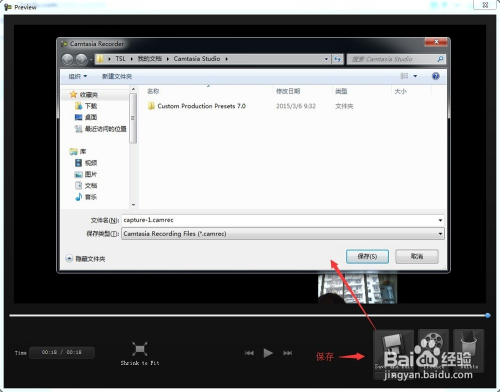Click navigation pane scrollbar down arrow

133,205
